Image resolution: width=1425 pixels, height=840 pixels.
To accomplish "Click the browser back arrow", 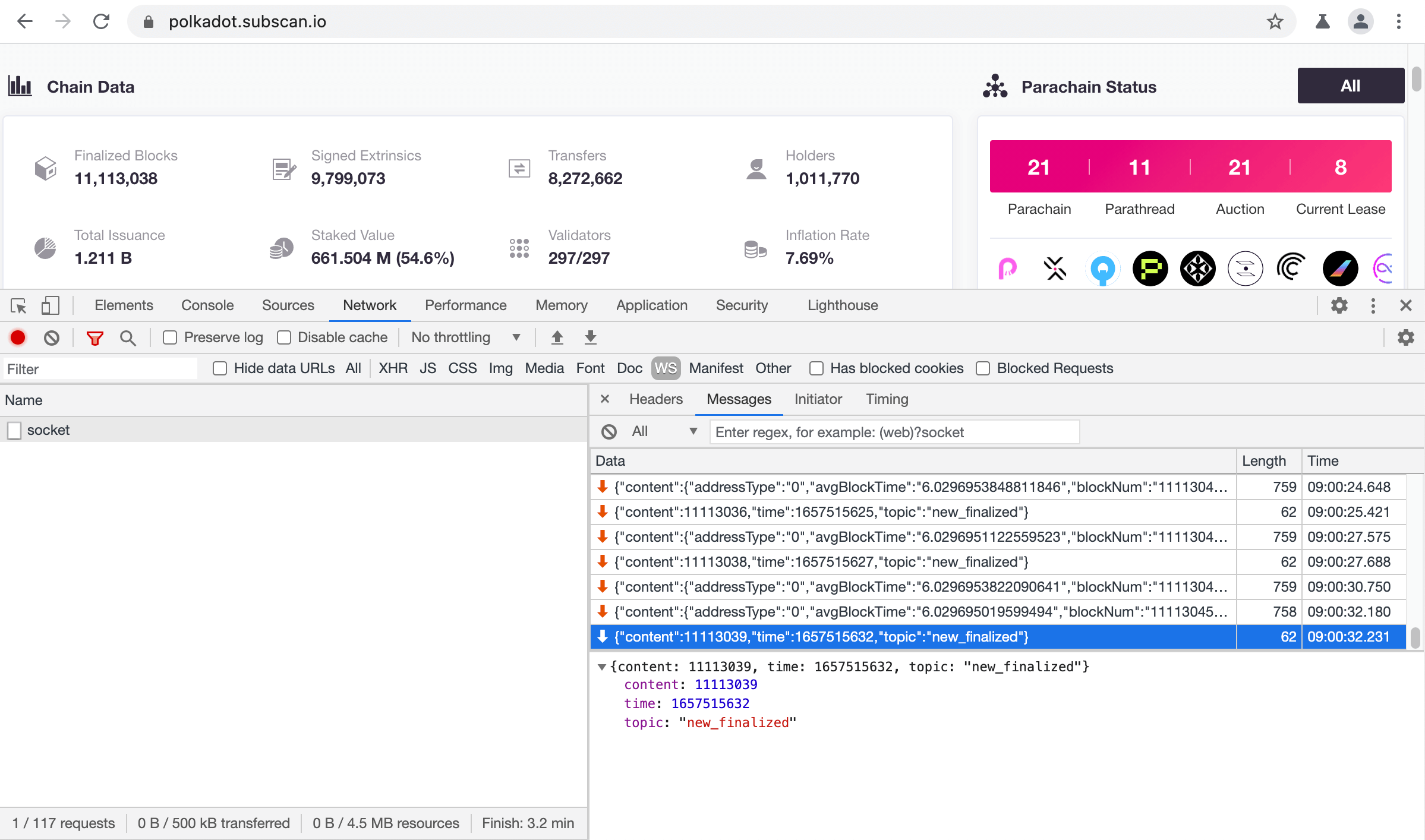I will [25, 22].
